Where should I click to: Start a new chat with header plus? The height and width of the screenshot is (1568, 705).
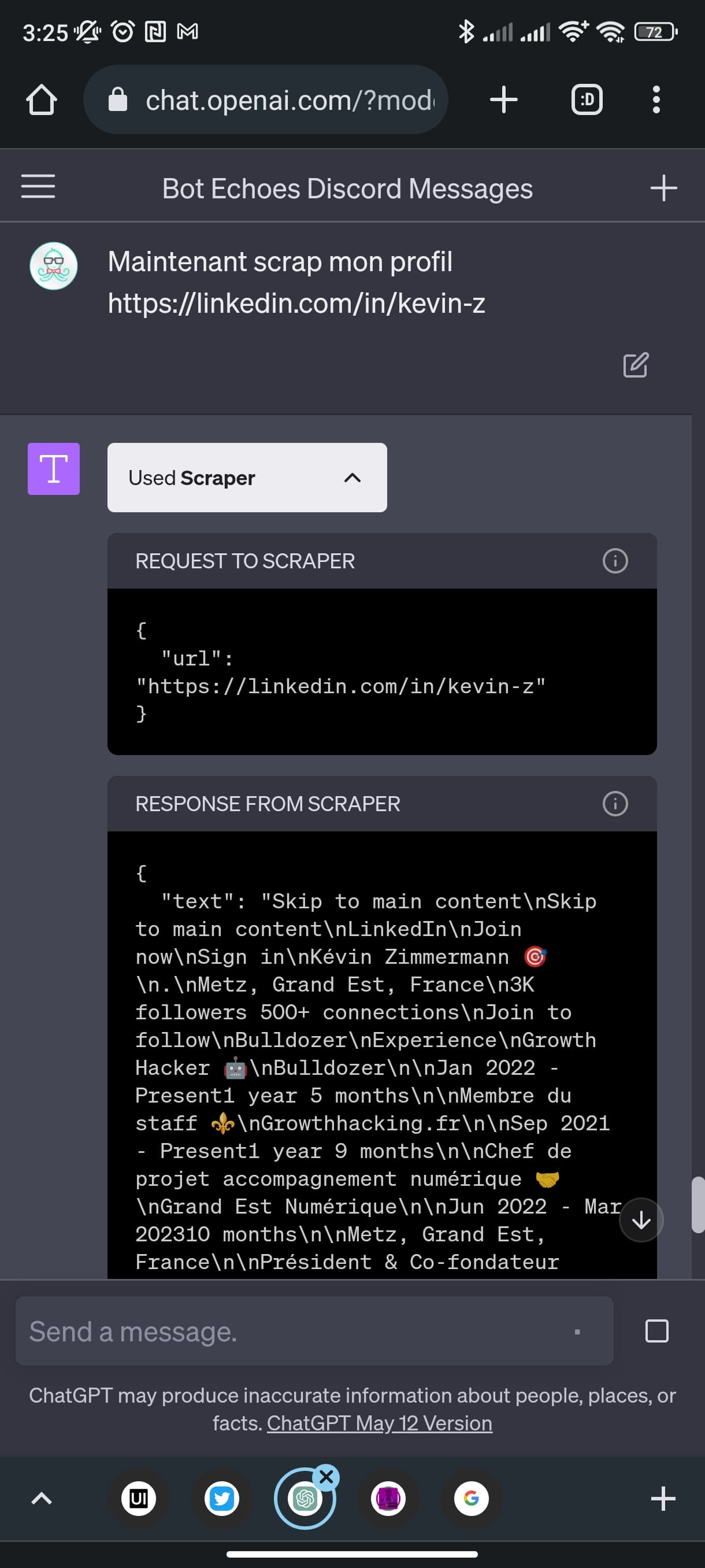(x=663, y=188)
